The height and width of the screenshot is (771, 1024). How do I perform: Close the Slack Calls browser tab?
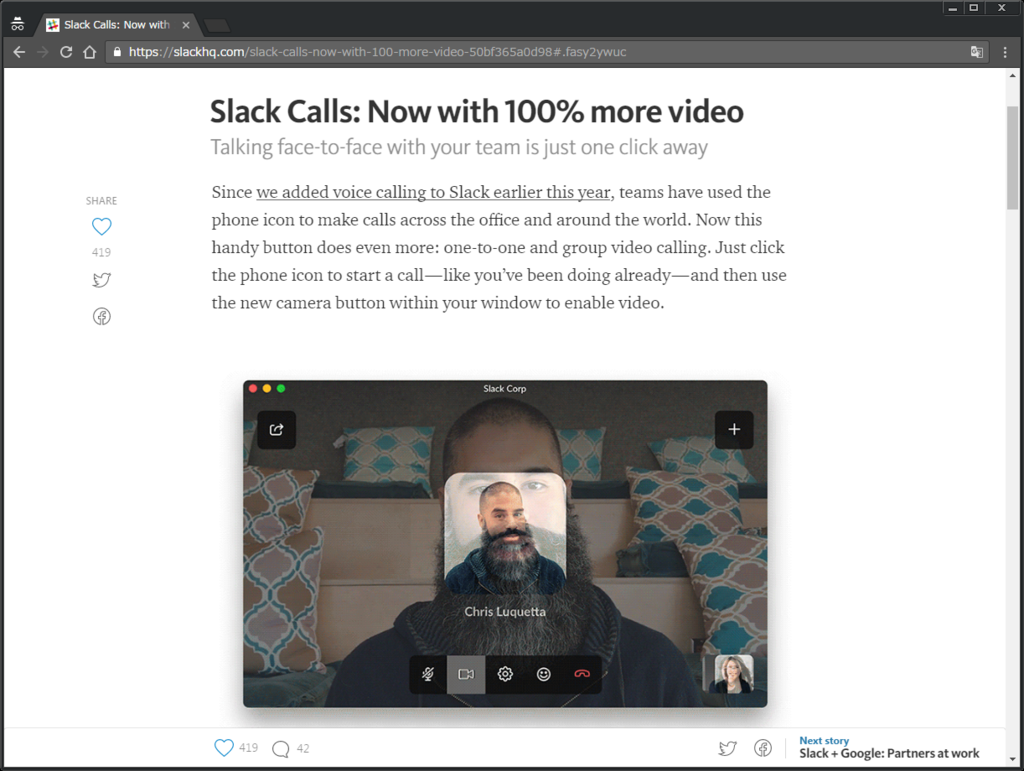tap(186, 25)
